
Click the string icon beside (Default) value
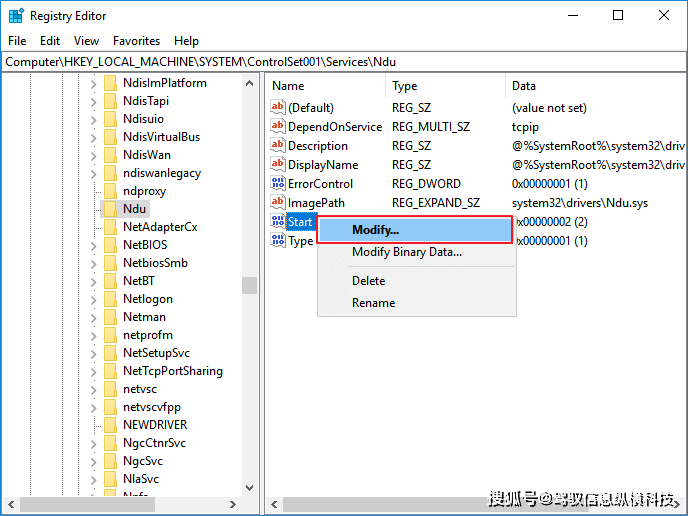(278, 108)
